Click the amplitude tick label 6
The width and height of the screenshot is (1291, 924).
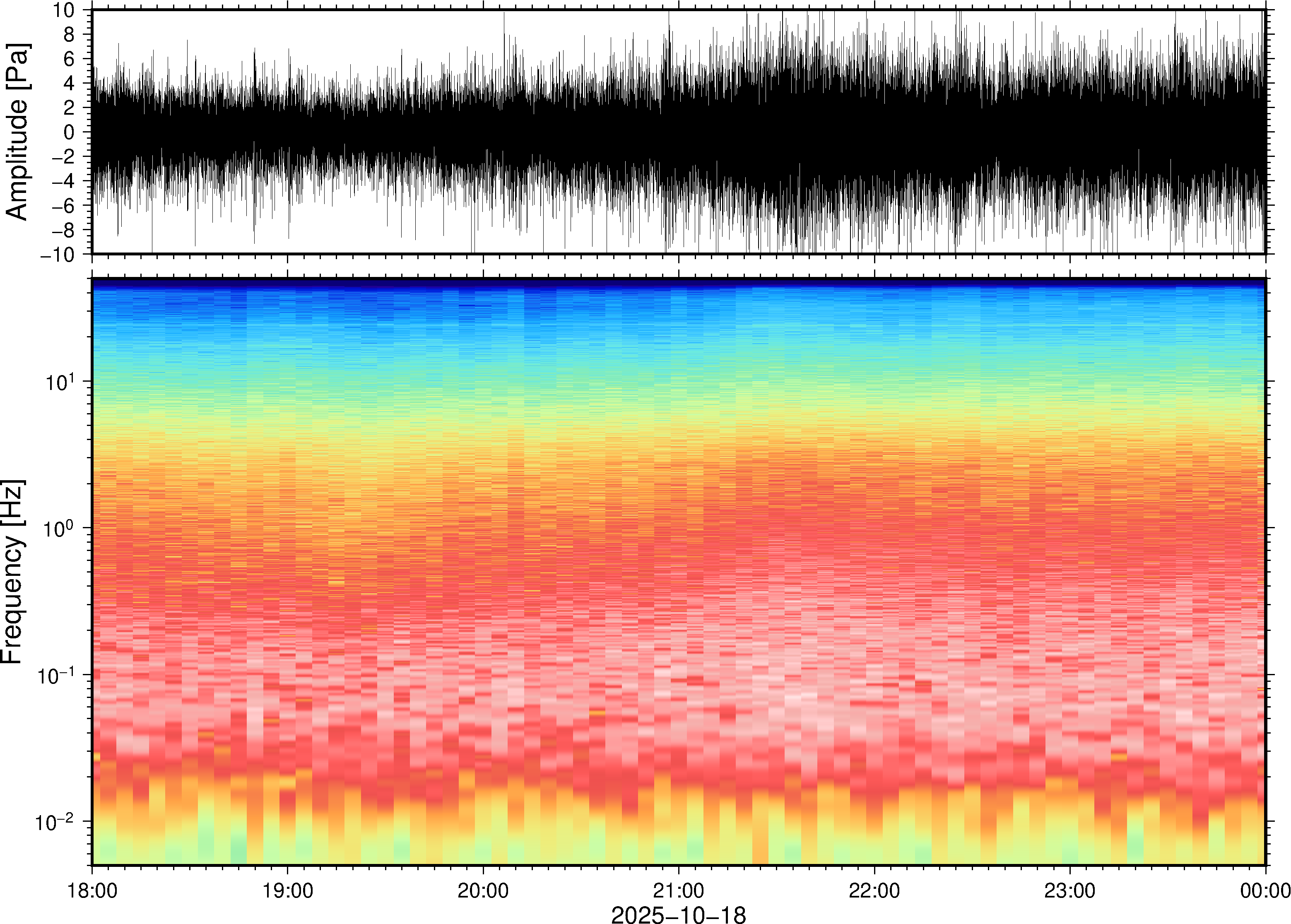pyautogui.click(x=70, y=59)
